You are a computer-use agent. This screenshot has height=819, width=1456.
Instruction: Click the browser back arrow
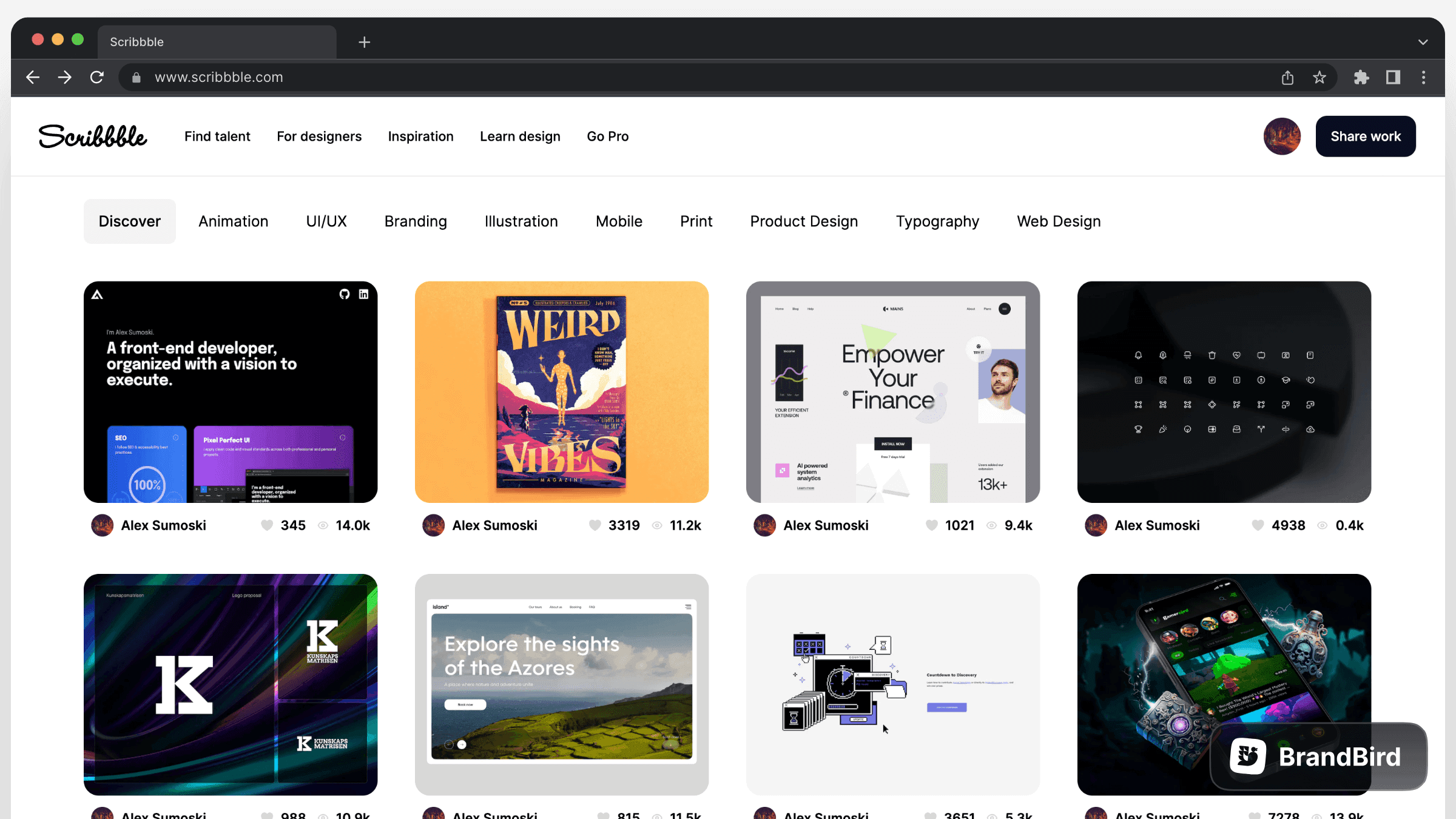pos(33,77)
